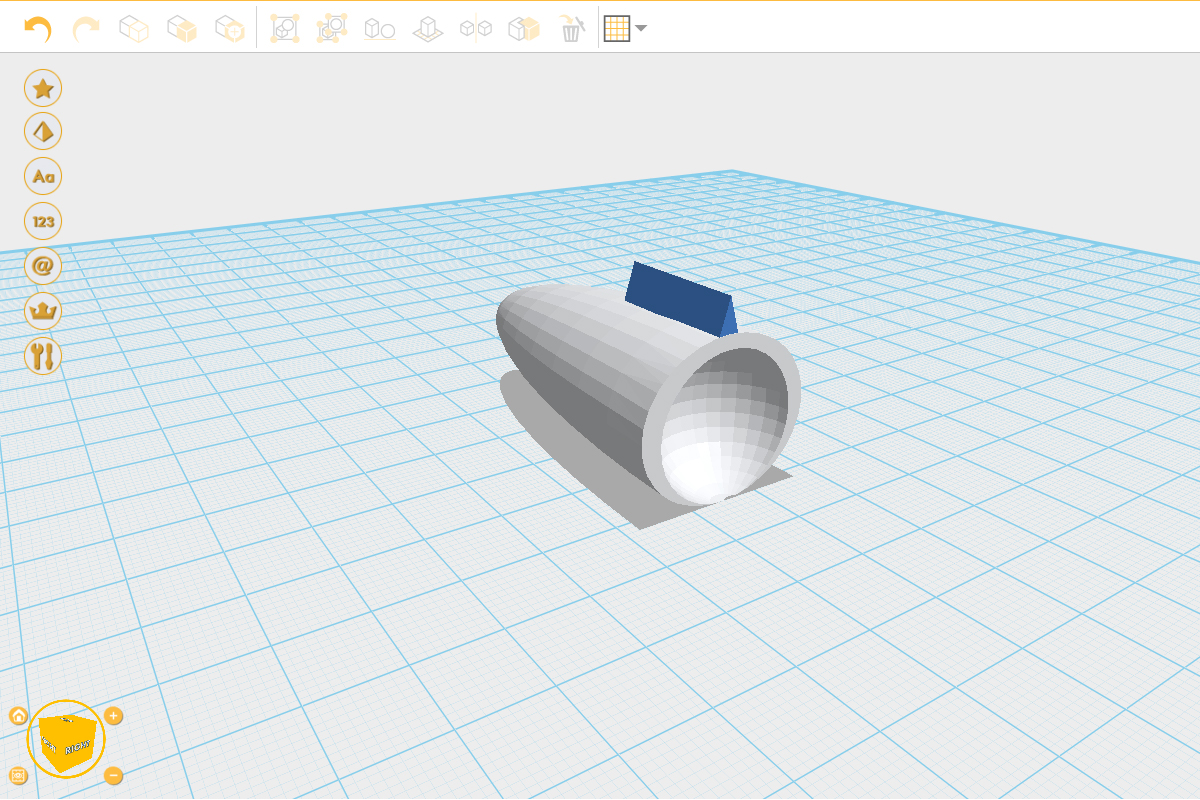
Task: Open the crown premium shapes panel
Action: (43, 311)
